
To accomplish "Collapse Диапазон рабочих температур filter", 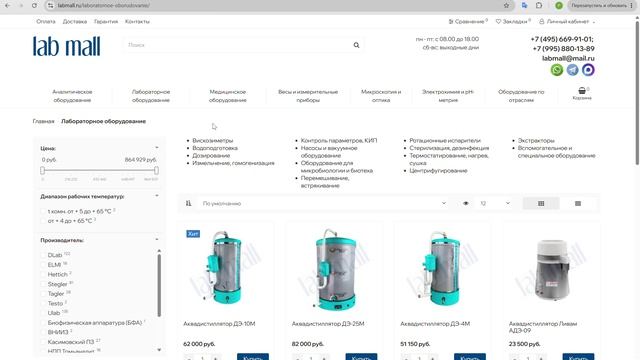I will tap(157, 196).
